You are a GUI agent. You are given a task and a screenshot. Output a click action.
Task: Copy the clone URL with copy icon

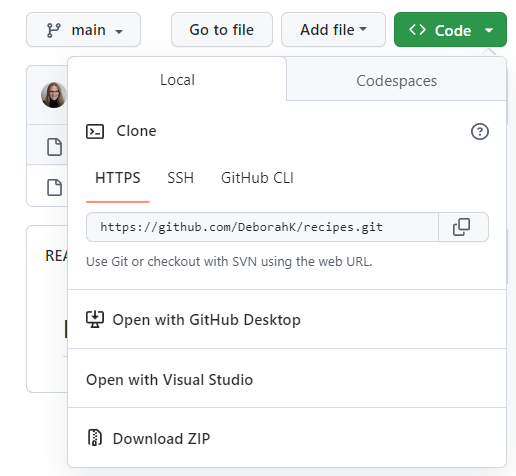pos(463,227)
